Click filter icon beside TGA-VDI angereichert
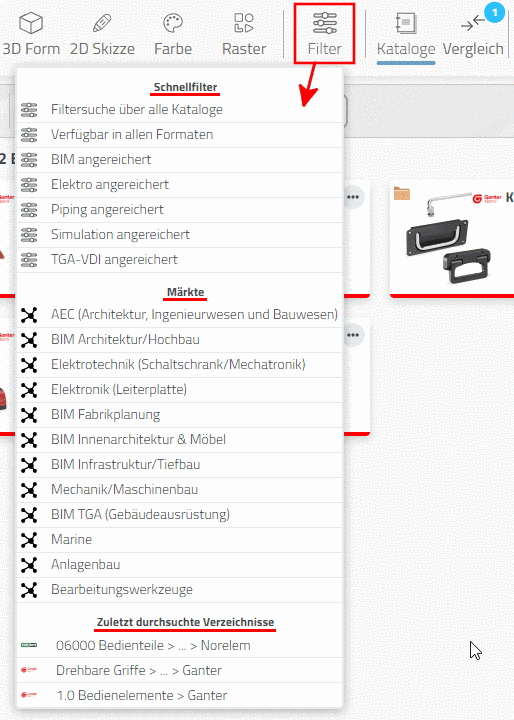 click(29, 260)
